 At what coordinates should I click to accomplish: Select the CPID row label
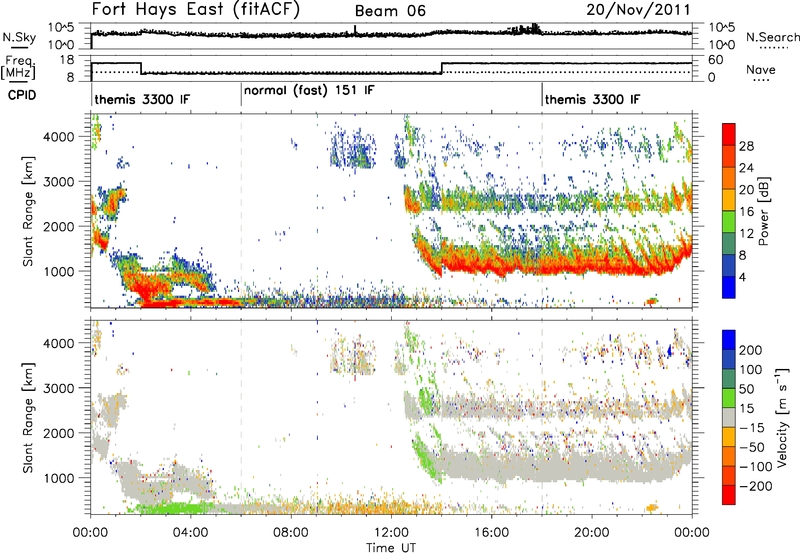(x=22, y=95)
